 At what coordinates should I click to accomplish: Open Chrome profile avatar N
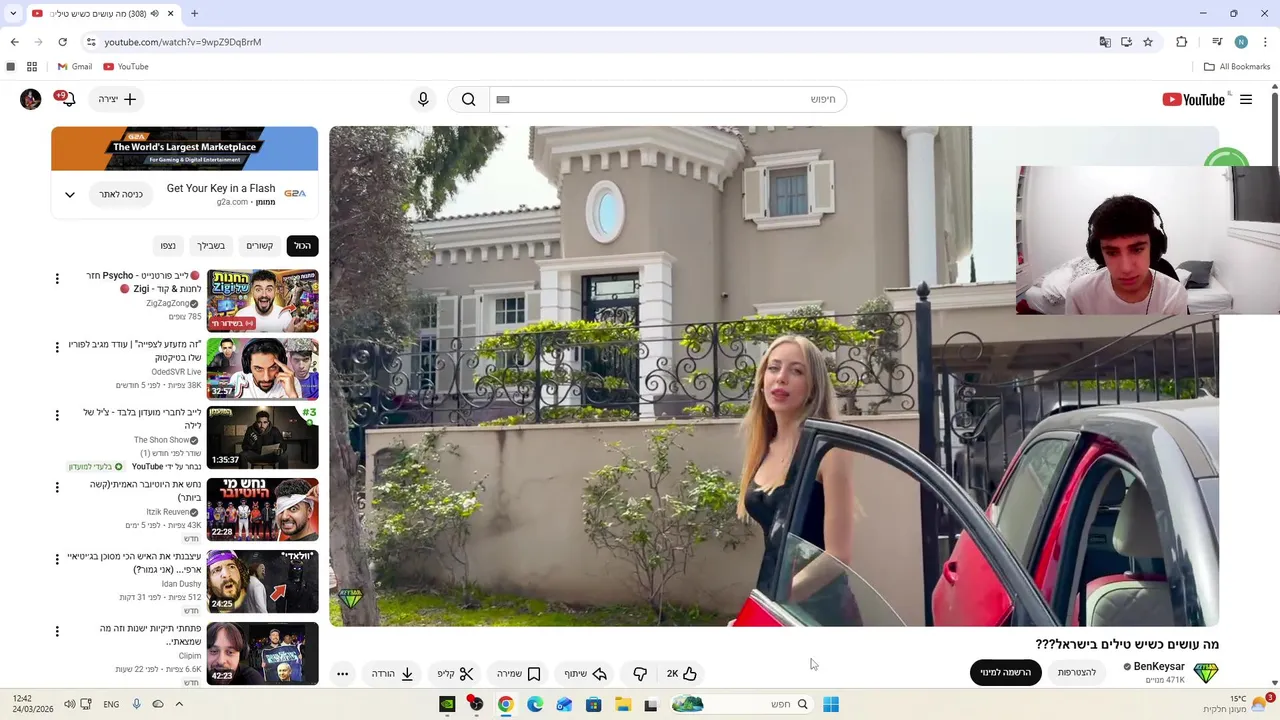click(1241, 42)
